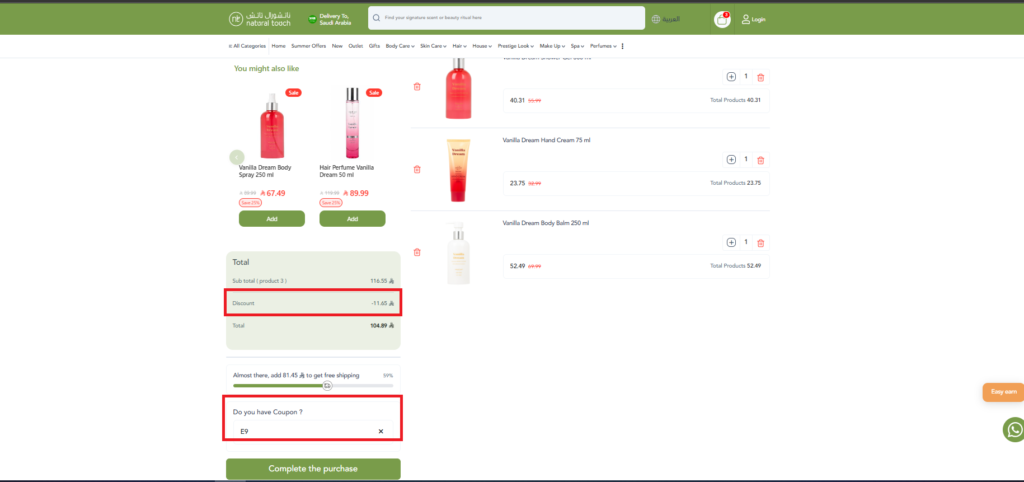Click the globe language icon

point(656,20)
